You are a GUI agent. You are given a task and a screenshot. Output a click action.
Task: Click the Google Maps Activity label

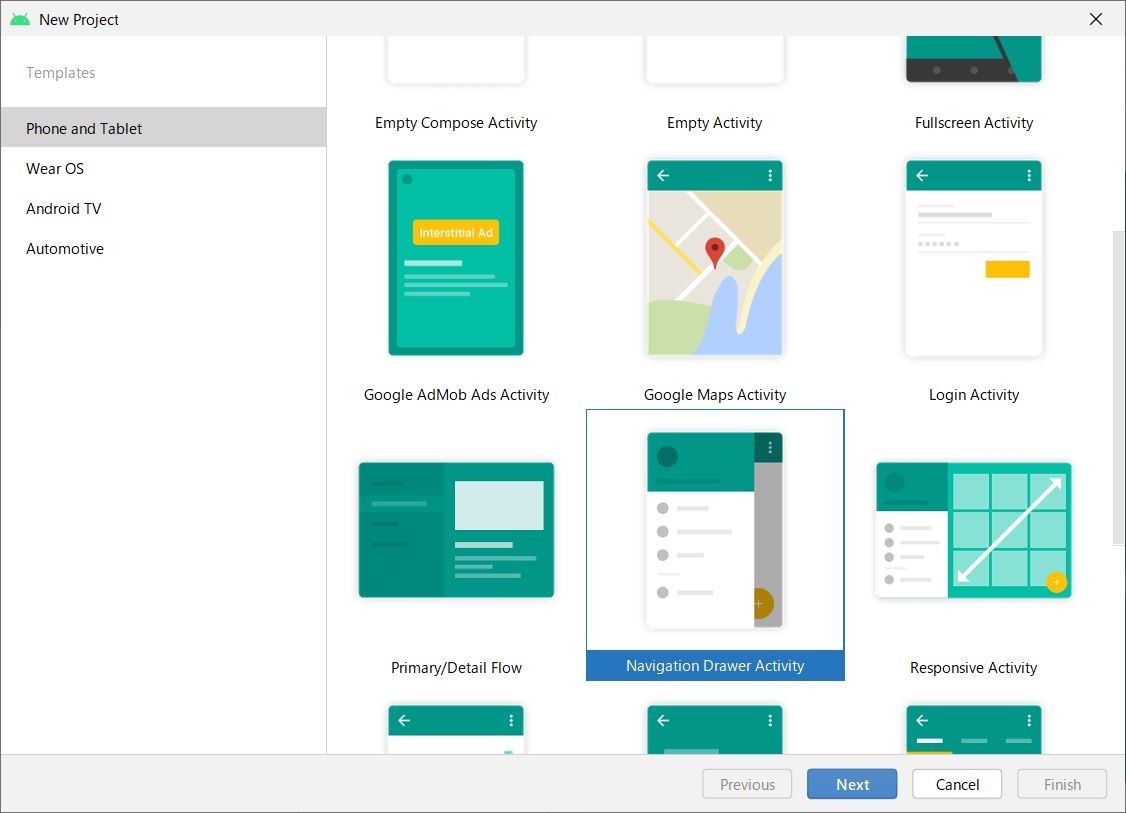click(715, 395)
